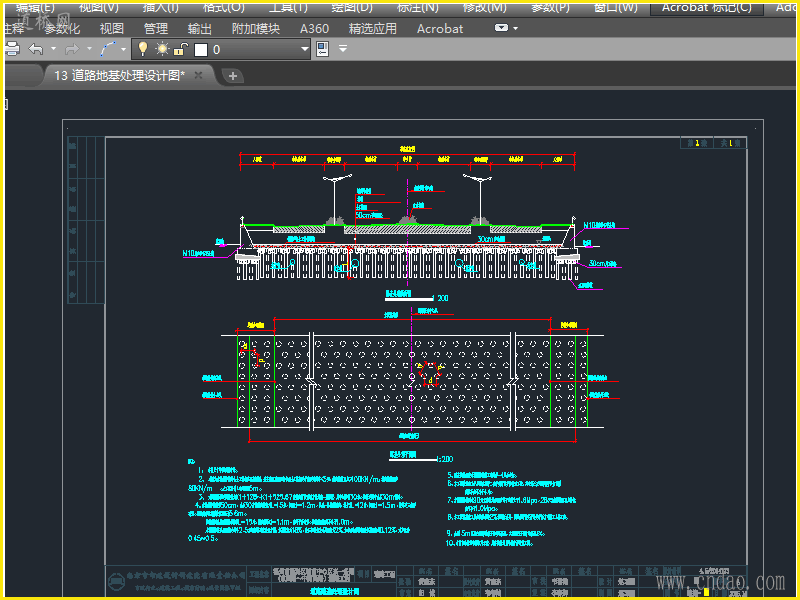Image resolution: width=800 pixels, height=600 pixels.
Task: Expand quick access toolbar customize arrow
Action: coord(344,49)
